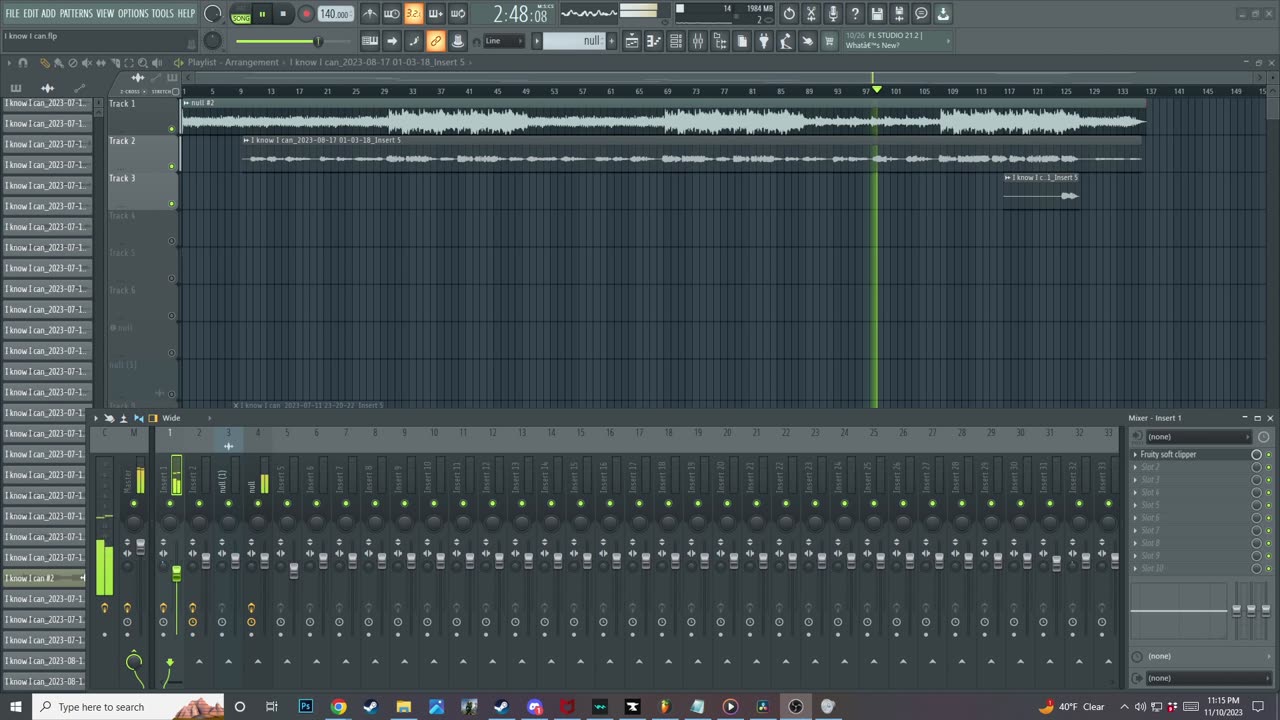Adjust the main volume knob at top
Image resolution: width=1280 pixels, height=720 pixels.
213,14
